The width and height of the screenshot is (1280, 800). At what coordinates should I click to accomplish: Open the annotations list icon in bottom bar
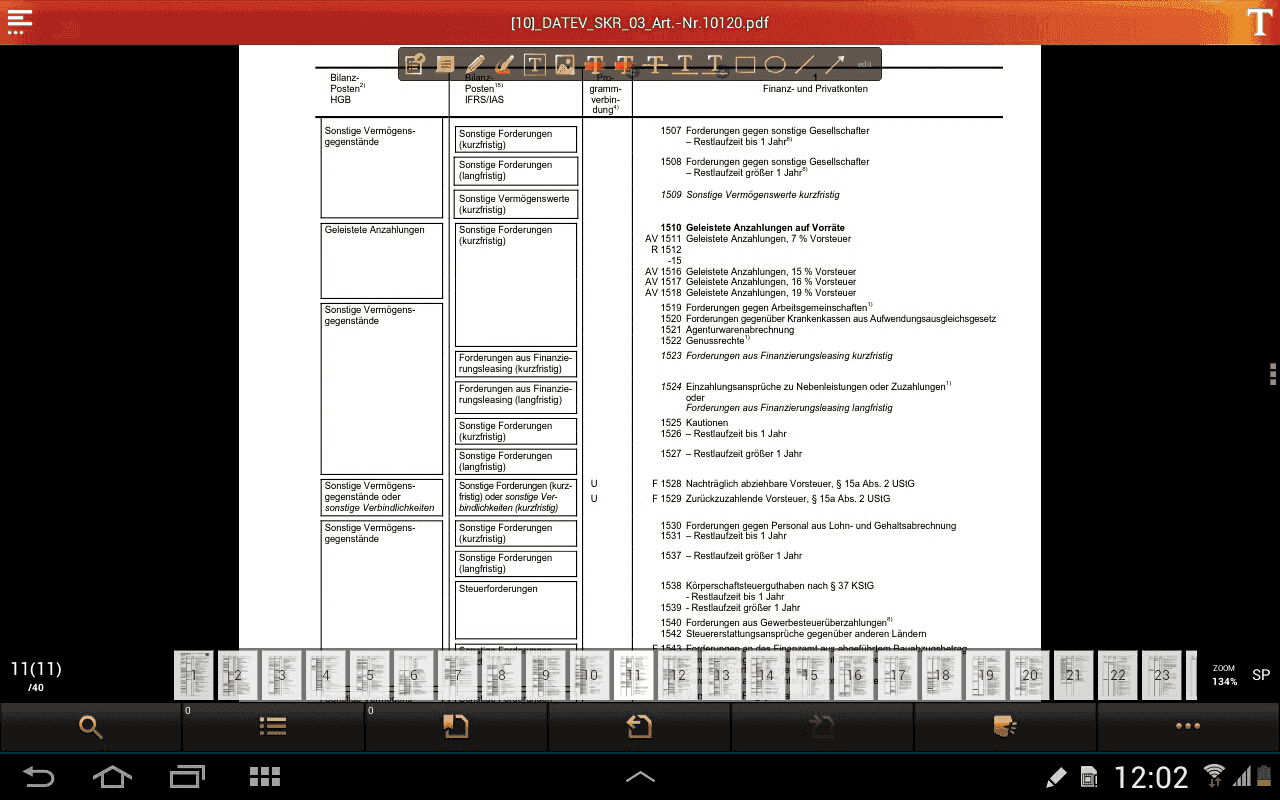click(1005, 727)
